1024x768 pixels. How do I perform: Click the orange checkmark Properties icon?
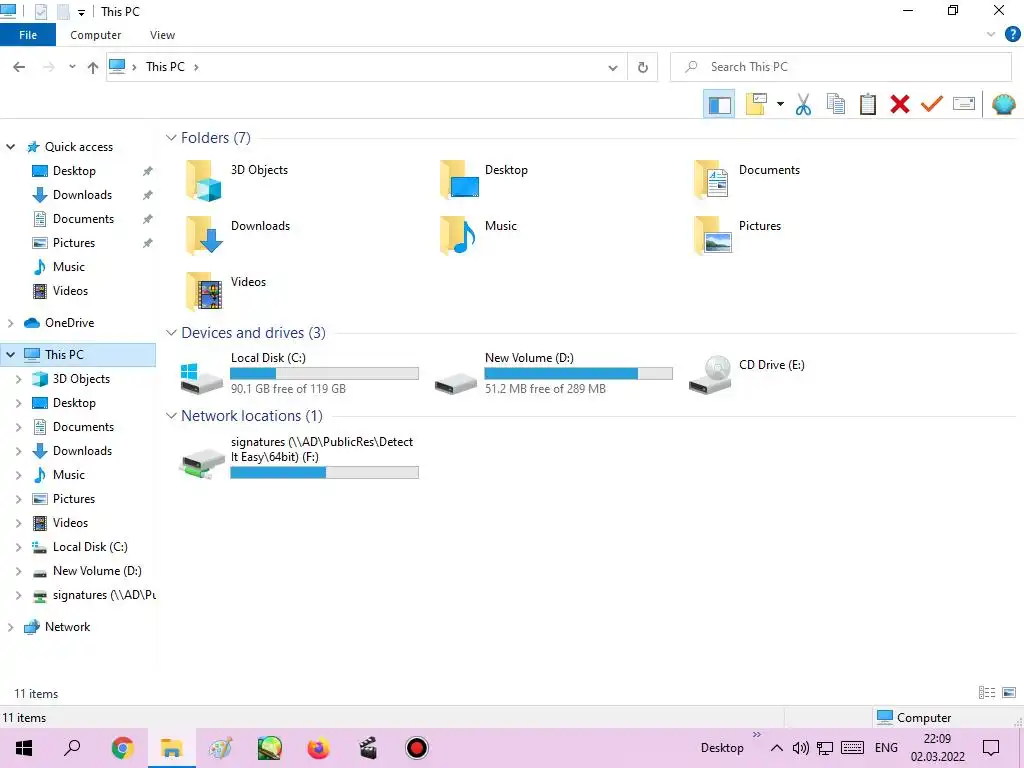pos(932,104)
